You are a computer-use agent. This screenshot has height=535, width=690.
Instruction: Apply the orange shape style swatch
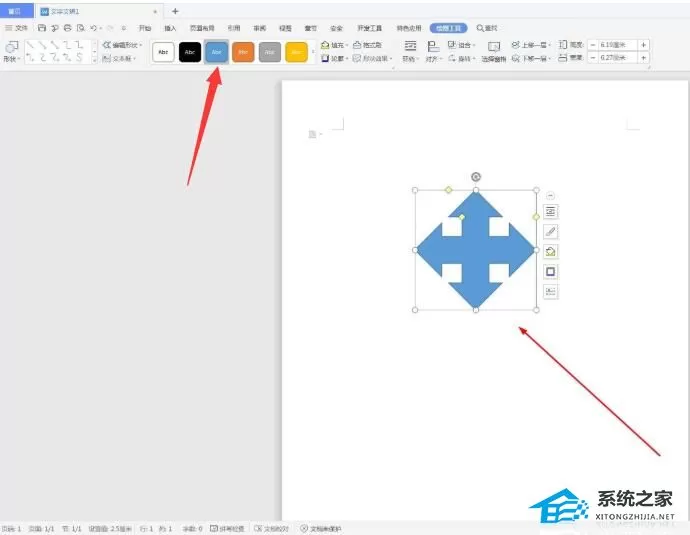pyautogui.click(x=243, y=52)
